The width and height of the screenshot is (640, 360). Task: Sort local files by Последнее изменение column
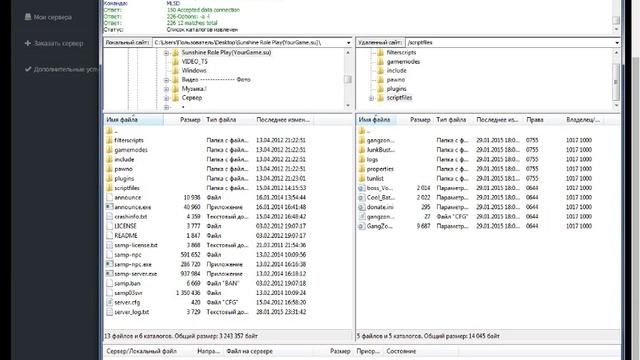click(x=283, y=120)
